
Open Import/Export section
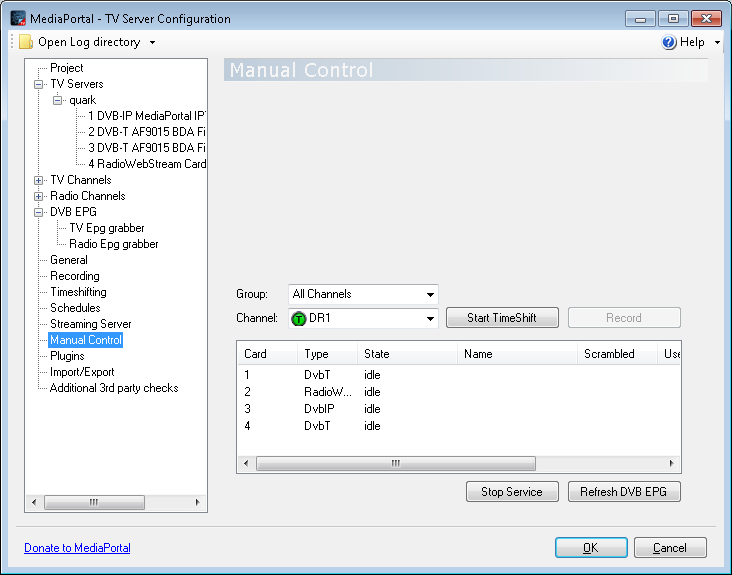[82, 372]
